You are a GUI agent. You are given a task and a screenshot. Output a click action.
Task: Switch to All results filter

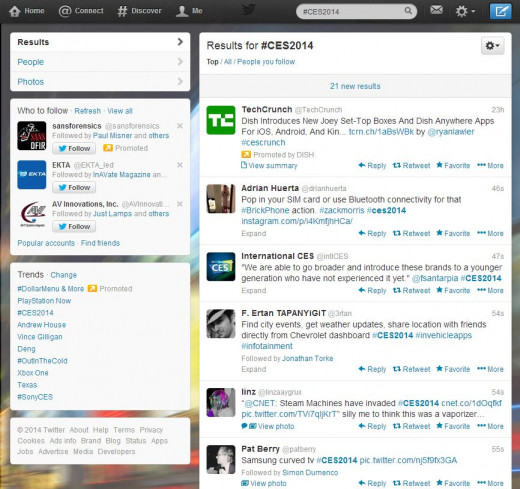228,62
